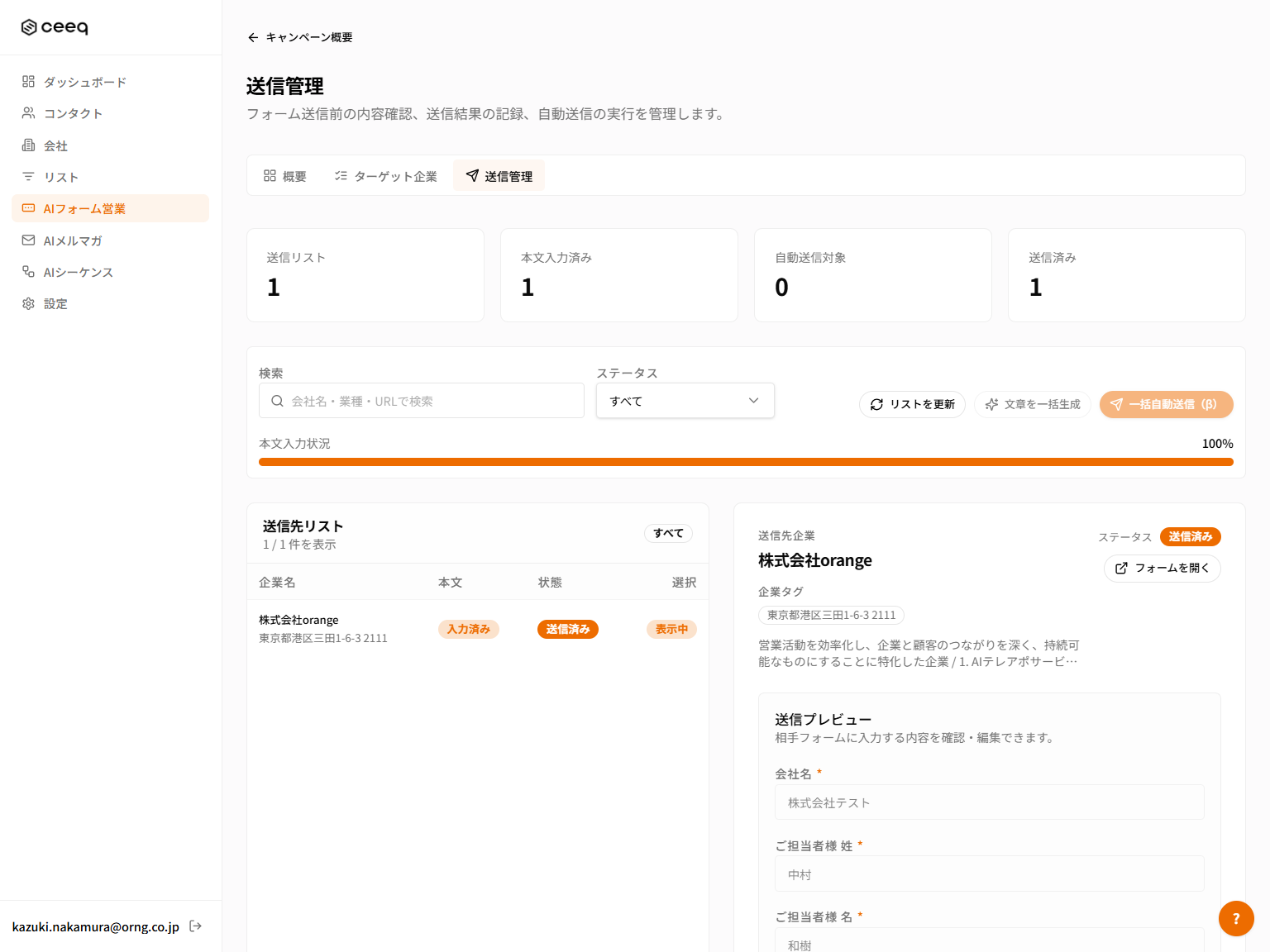Click the 送信リスト stat card
This screenshot has height=952, width=1270.
point(365,275)
